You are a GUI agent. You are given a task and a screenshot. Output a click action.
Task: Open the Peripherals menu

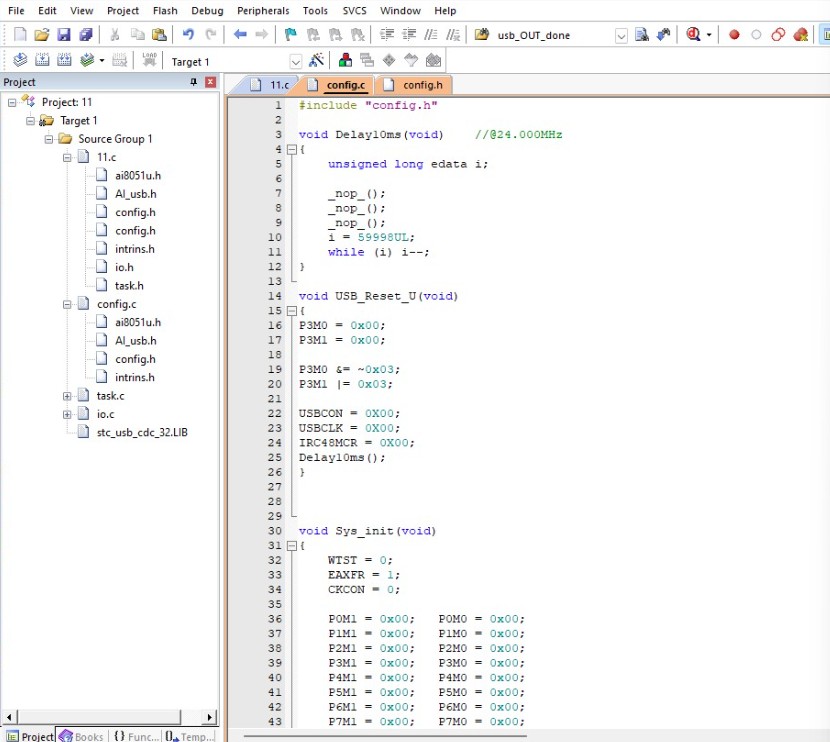tap(263, 11)
